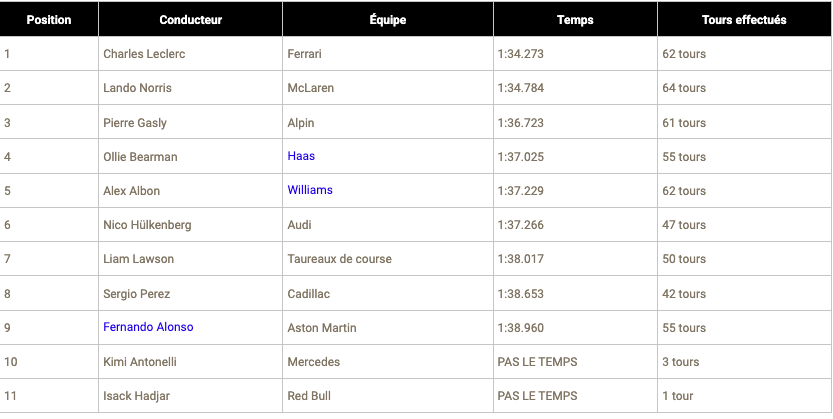Click Kimi Antonelli's PAS LE TEMPS cell
This screenshot has height=419, width=833.
click(537, 361)
